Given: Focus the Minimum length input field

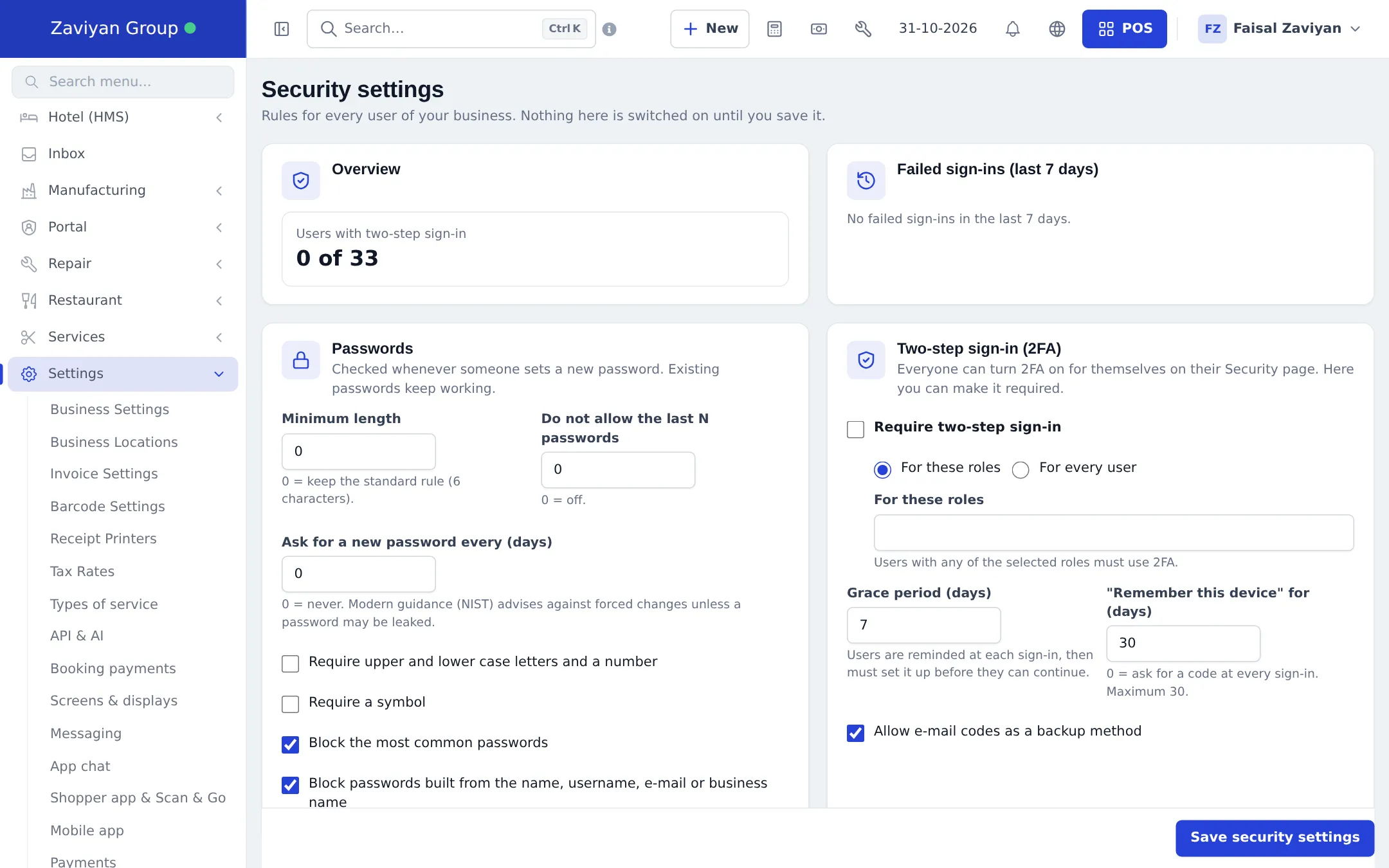Looking at the screenshot, I should (359, 451).
